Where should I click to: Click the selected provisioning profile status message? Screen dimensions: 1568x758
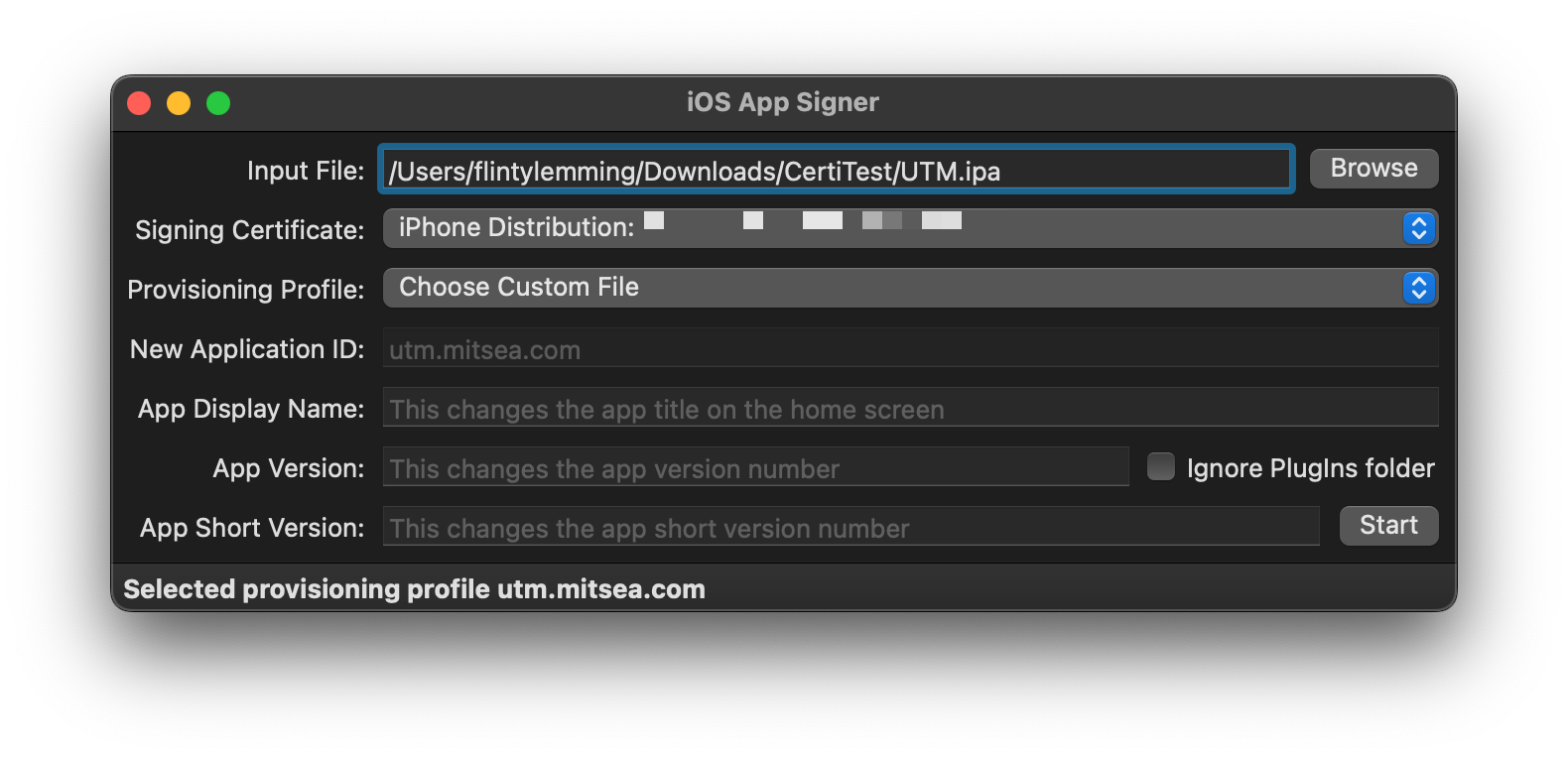click(x=414, y=589)
